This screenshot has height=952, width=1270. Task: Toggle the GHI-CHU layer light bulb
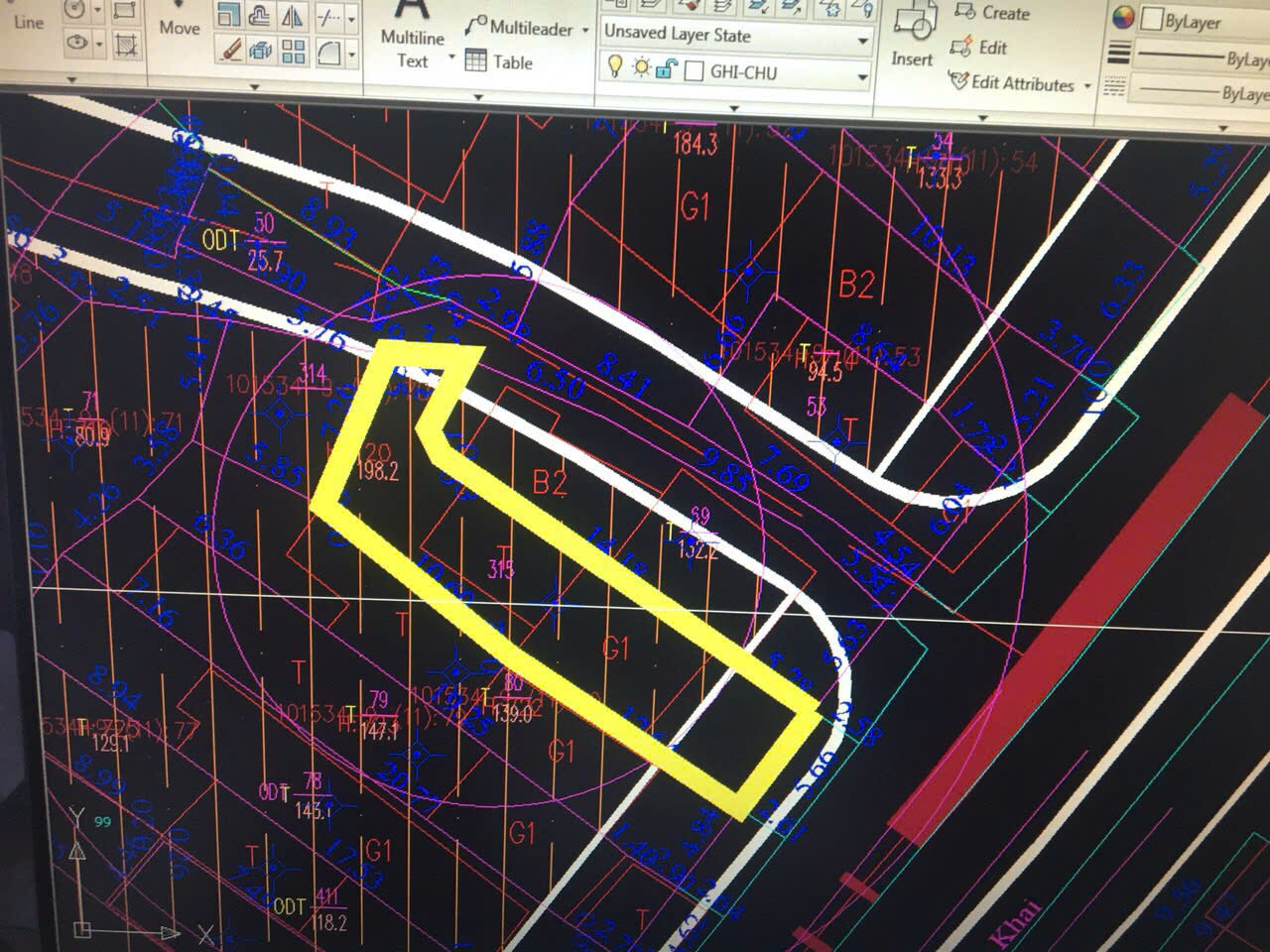[x=615, y=68]
